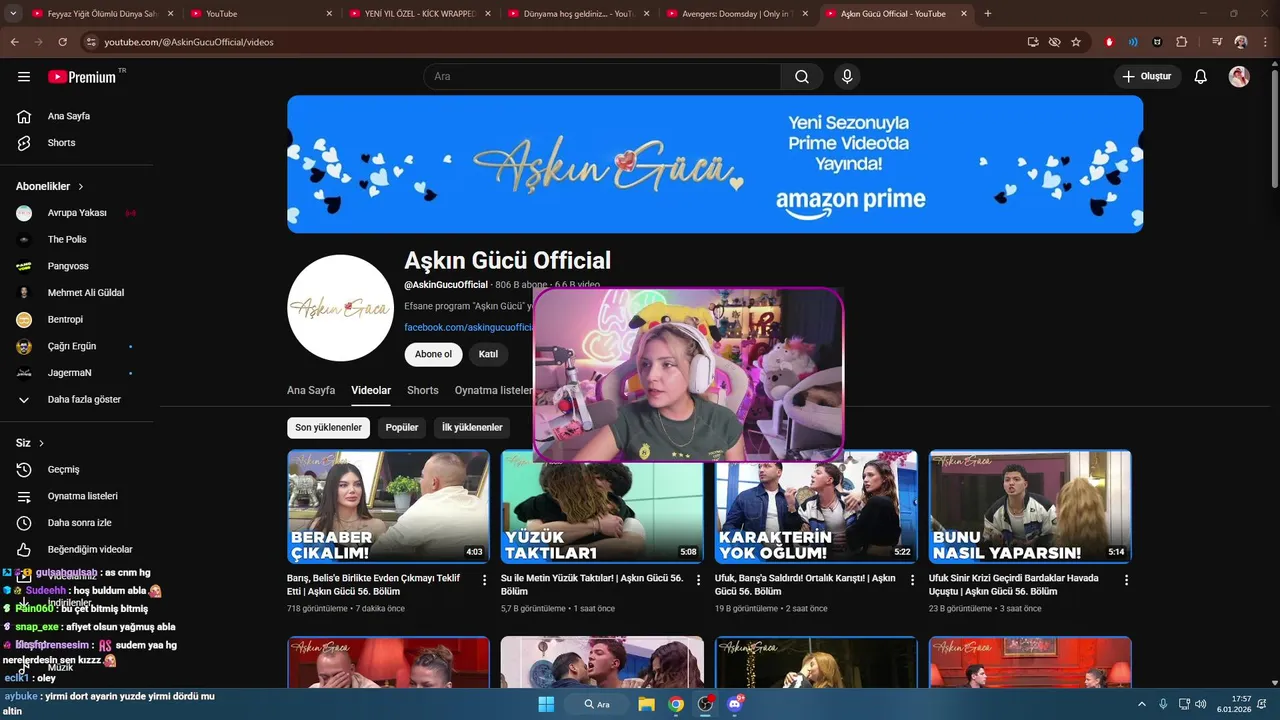Image resolution: width=1280 pixels, height=720 pixels.
Task: Click the search magnifier button
Action: click(x=802, y=77)
